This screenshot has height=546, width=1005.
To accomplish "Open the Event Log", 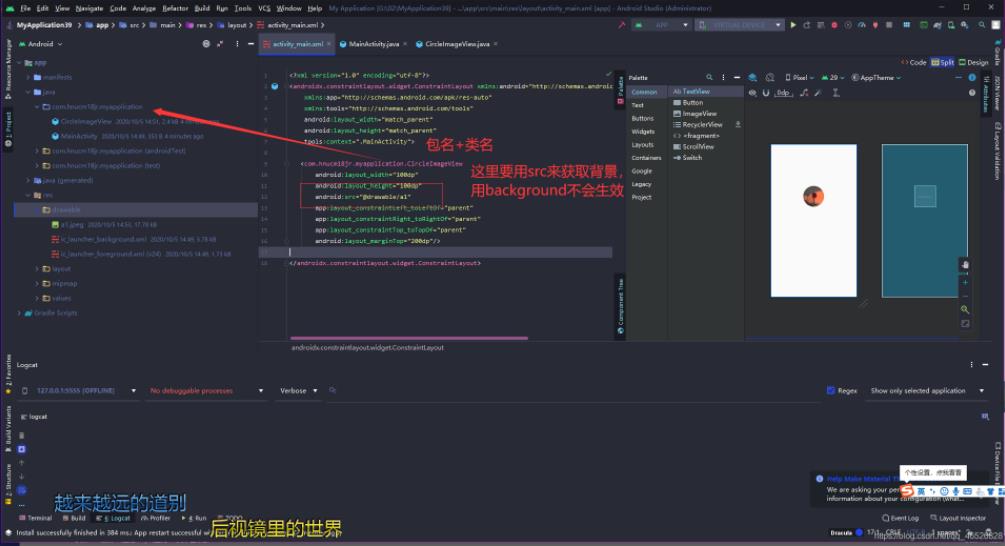I will coord(901,518).
